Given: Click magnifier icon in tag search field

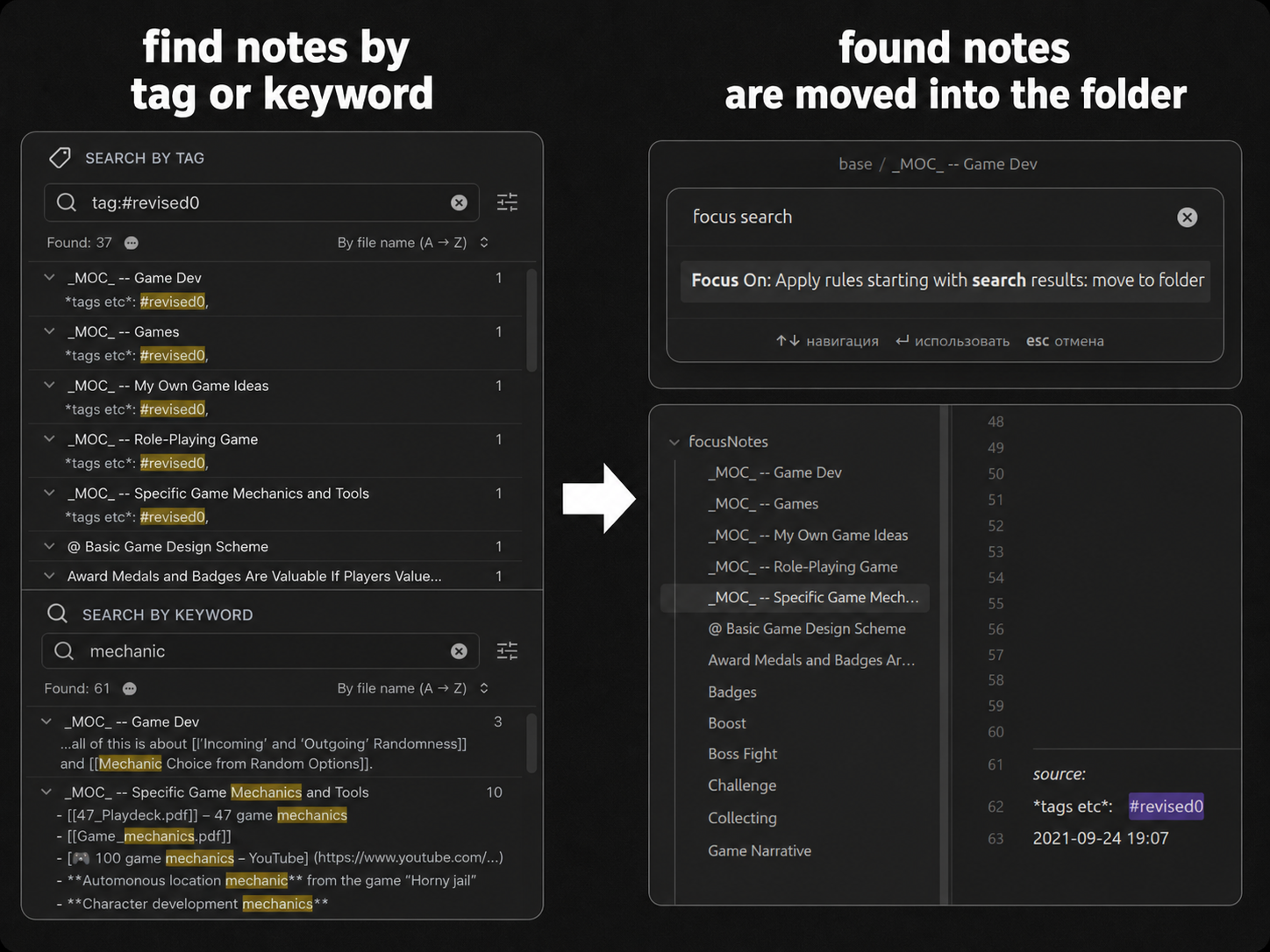Looking at the screenshot, I should [67, 202].
